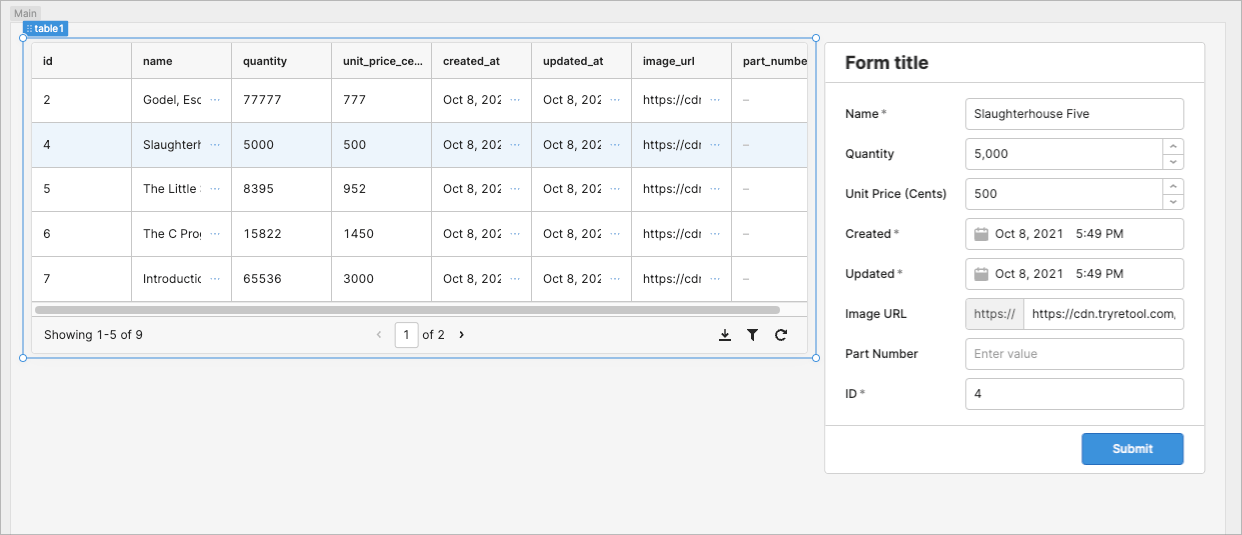The width and height of the screenshot is (1242, 535).
Task: Click unit price cell 1450
Action: (381, 234)
